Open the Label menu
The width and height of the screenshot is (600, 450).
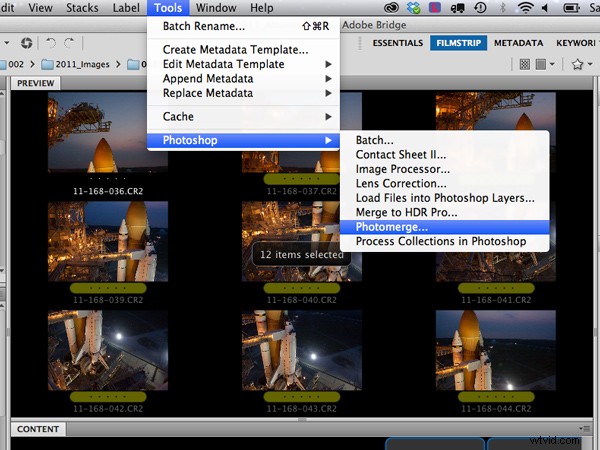pyautogui.click(x=126, y=8)
